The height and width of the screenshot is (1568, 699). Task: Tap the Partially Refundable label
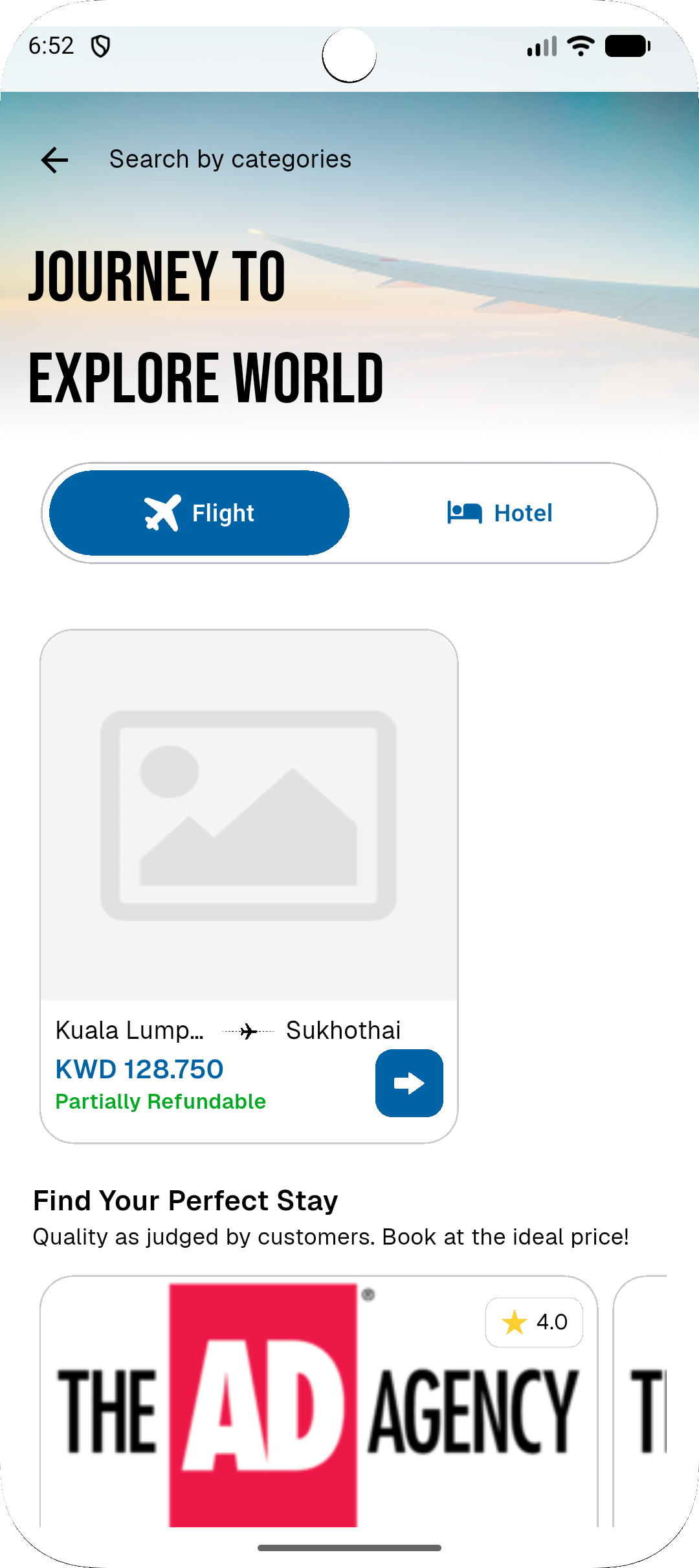point(161,1102)
